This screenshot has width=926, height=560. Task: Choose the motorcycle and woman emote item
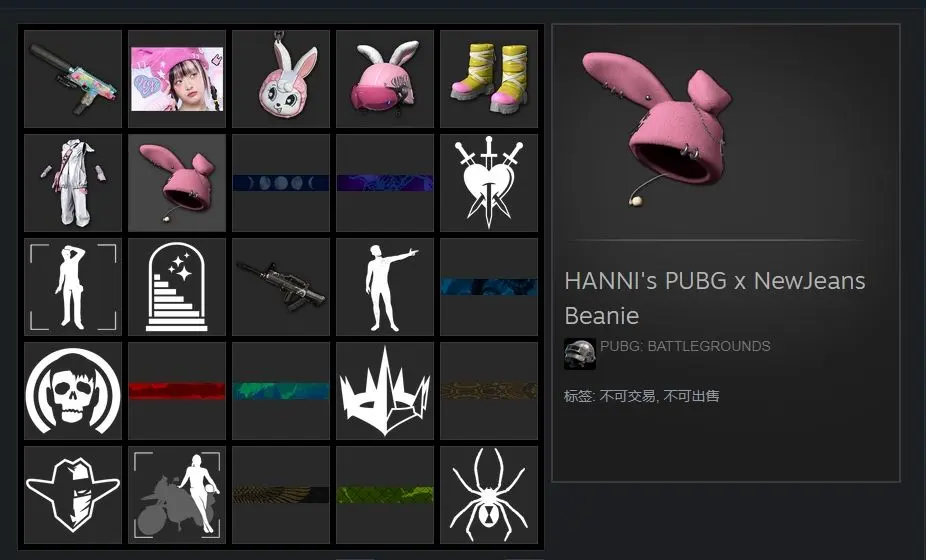[177, 495]
